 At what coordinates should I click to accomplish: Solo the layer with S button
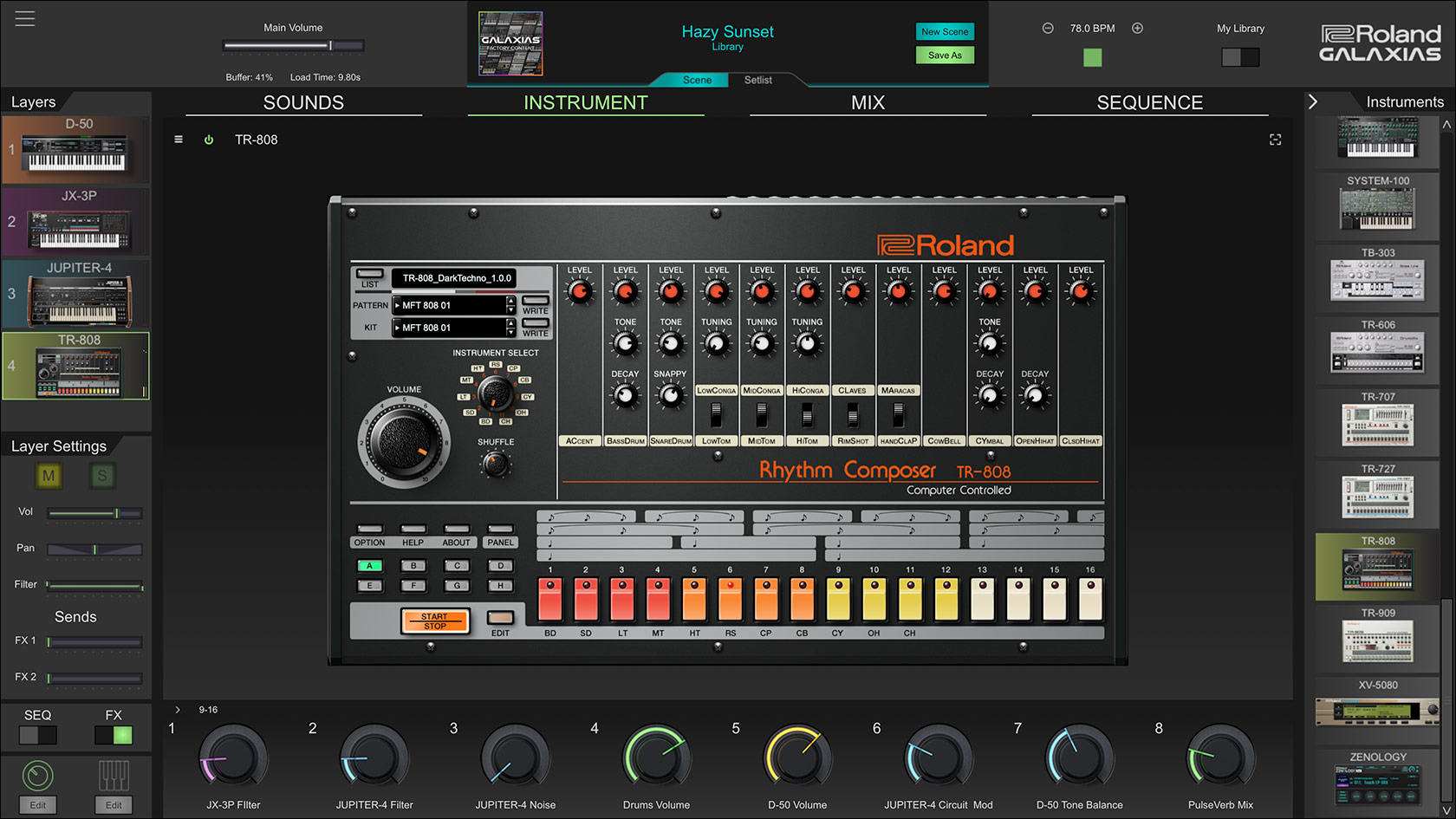pos(102,475)
